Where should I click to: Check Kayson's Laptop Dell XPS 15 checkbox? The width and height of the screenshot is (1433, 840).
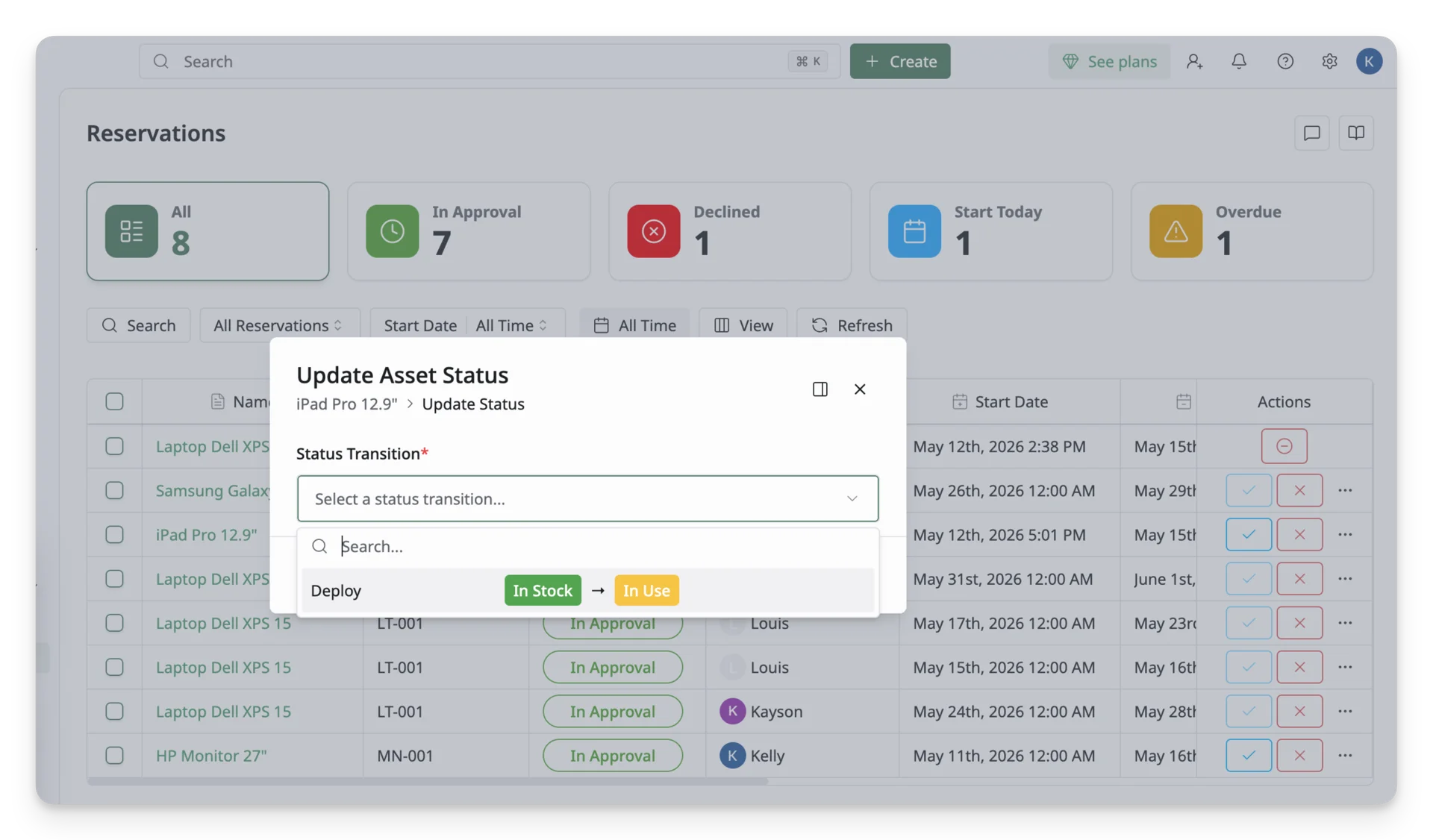114,711
